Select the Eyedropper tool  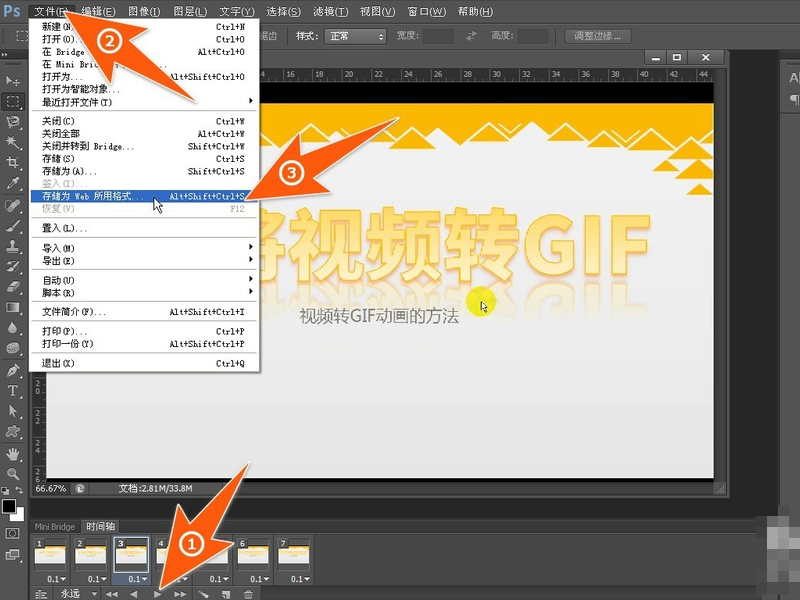[13, 183]
